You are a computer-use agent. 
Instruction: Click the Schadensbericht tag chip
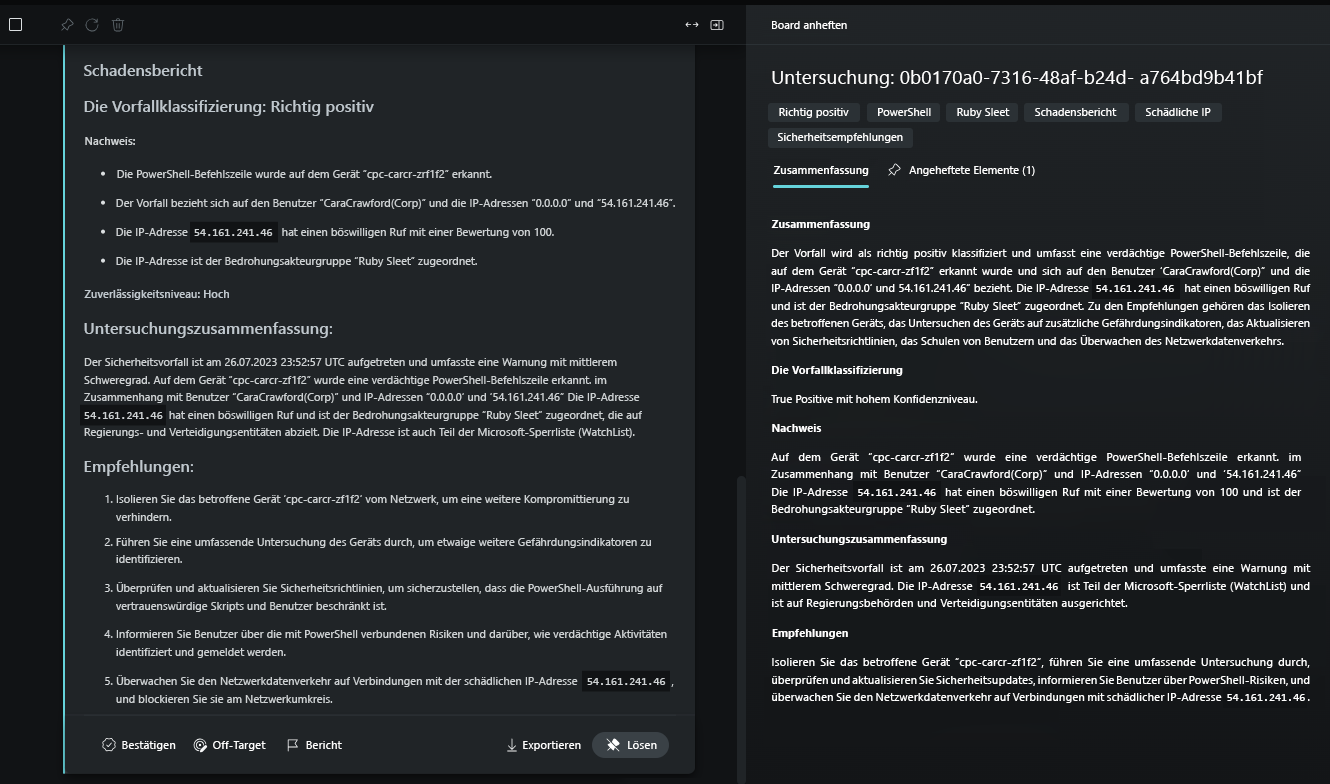pos(1075,112)
